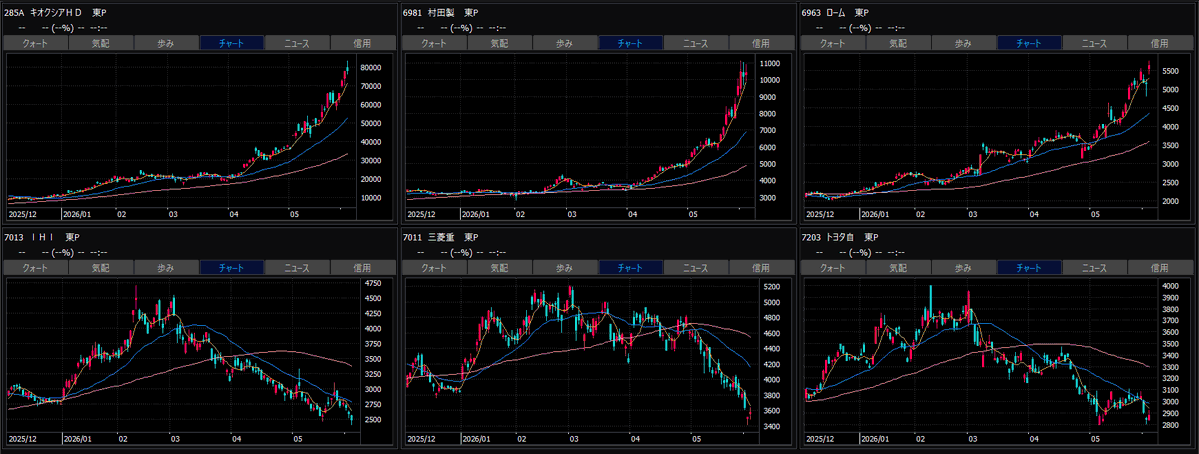Click the 7011 三菱重 panel title
This screenshot has height=454, width=1199.
pos(440,237)
